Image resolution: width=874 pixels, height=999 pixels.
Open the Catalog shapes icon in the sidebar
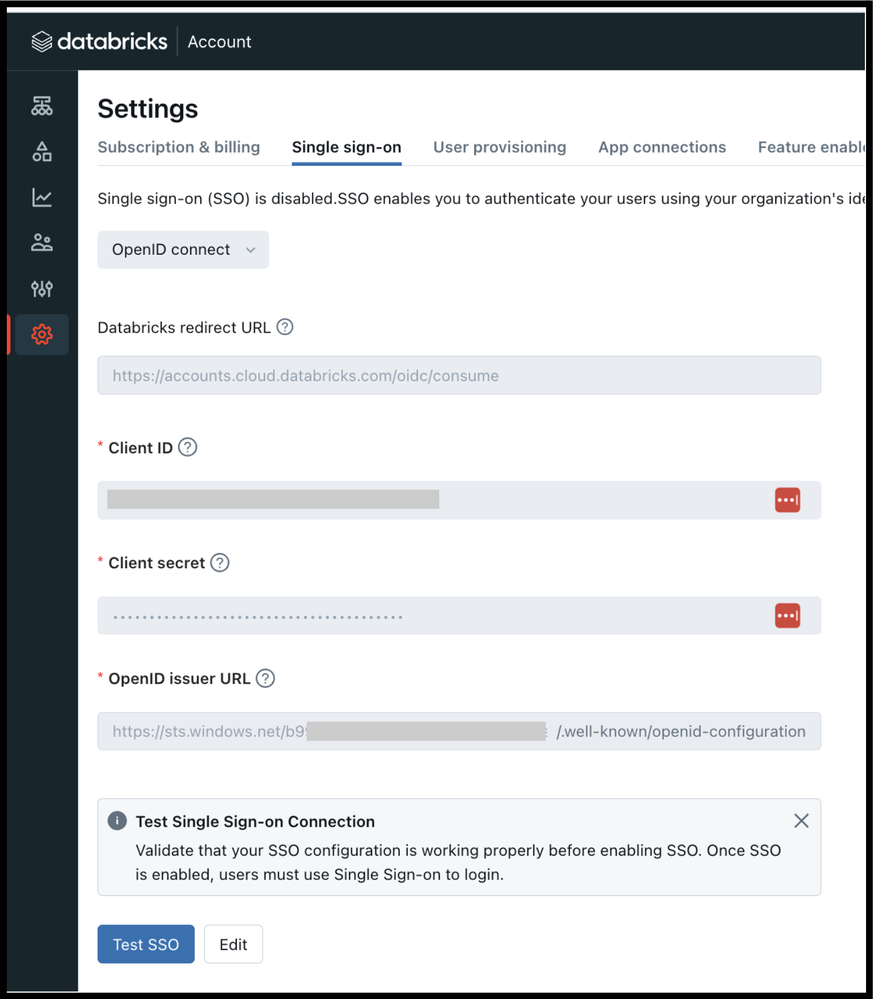[42, 152]
